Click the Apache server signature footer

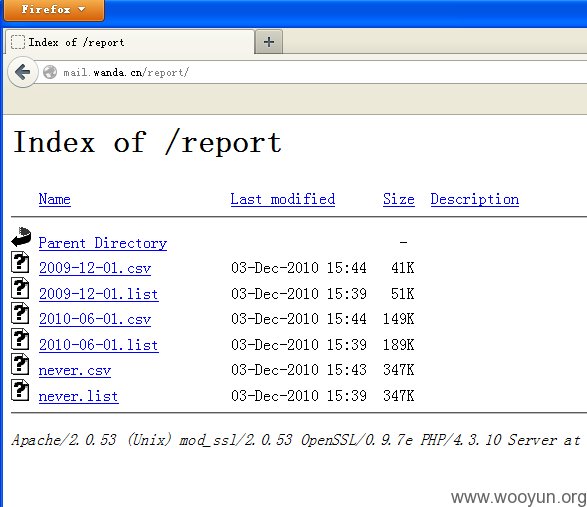[296, 440]
